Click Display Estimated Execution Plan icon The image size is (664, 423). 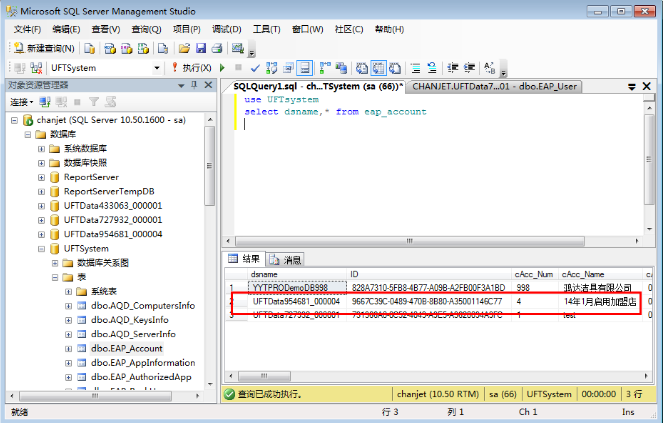(x=271, y=68)
